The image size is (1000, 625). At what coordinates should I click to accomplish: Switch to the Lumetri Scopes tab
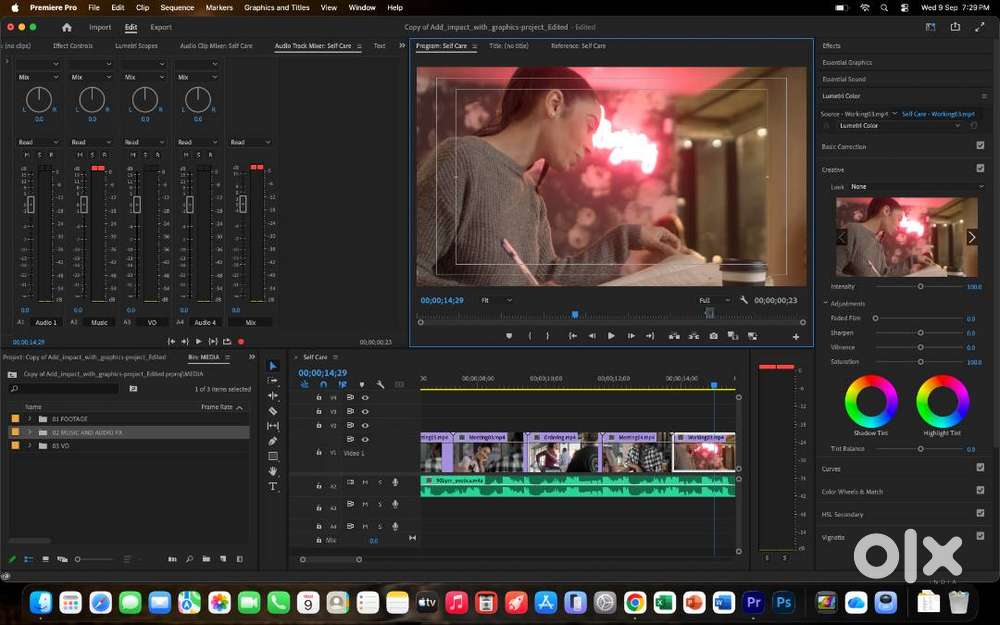pos(136,46)
